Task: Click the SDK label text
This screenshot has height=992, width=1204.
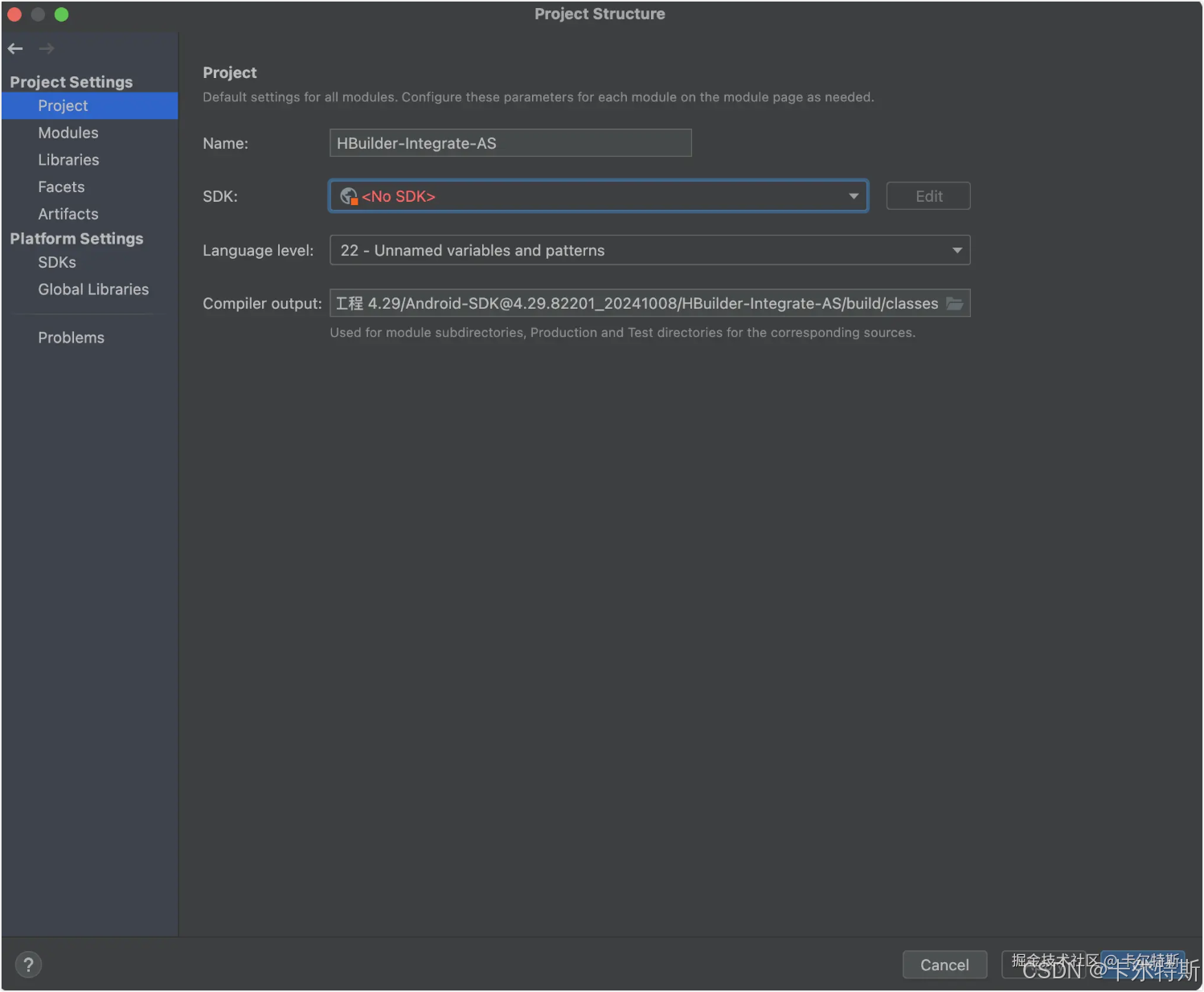Action: click(220, 196)
